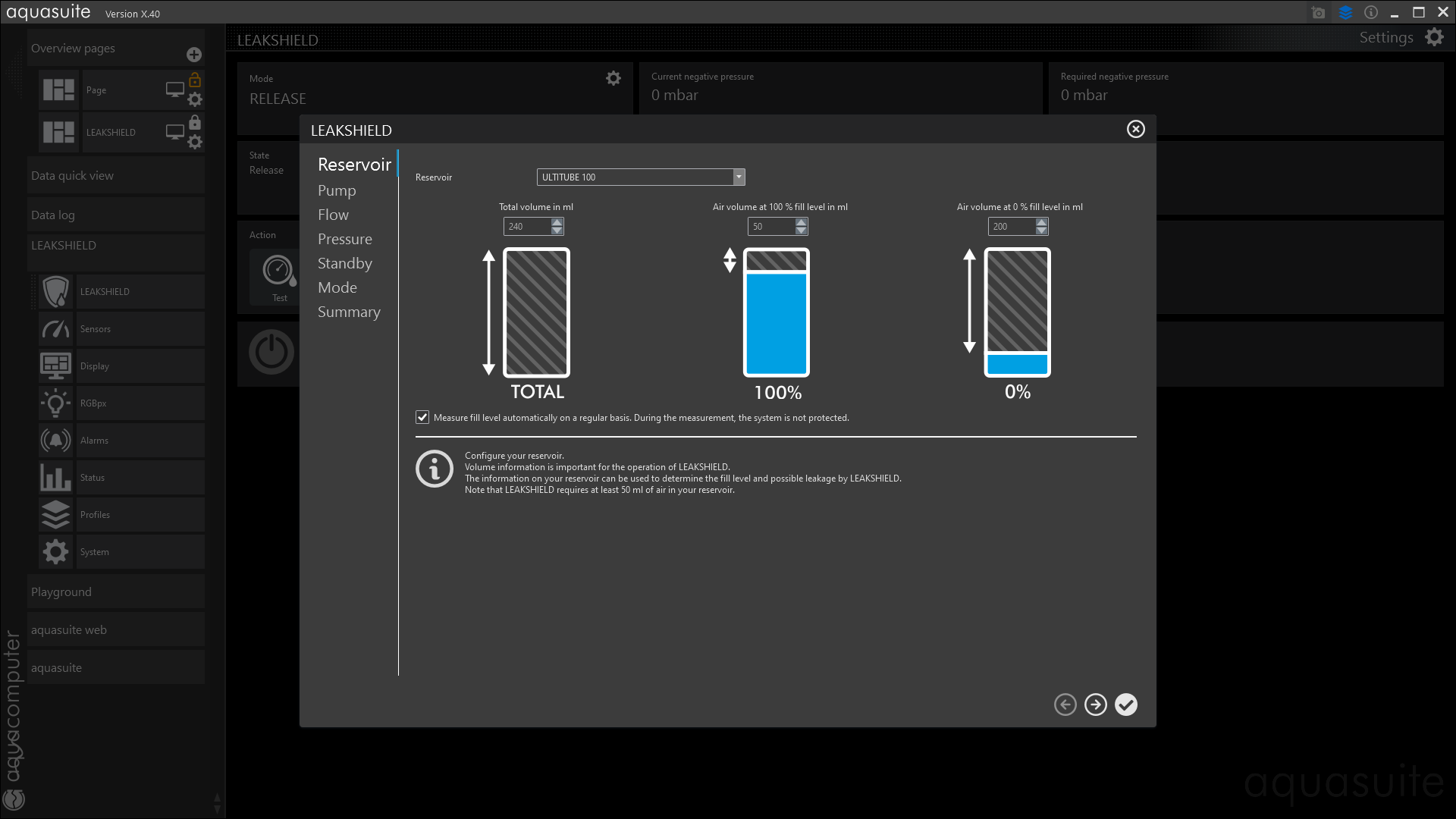
Task: Open the Reservoir type dropdown
Action: click(x=641, y=177)
